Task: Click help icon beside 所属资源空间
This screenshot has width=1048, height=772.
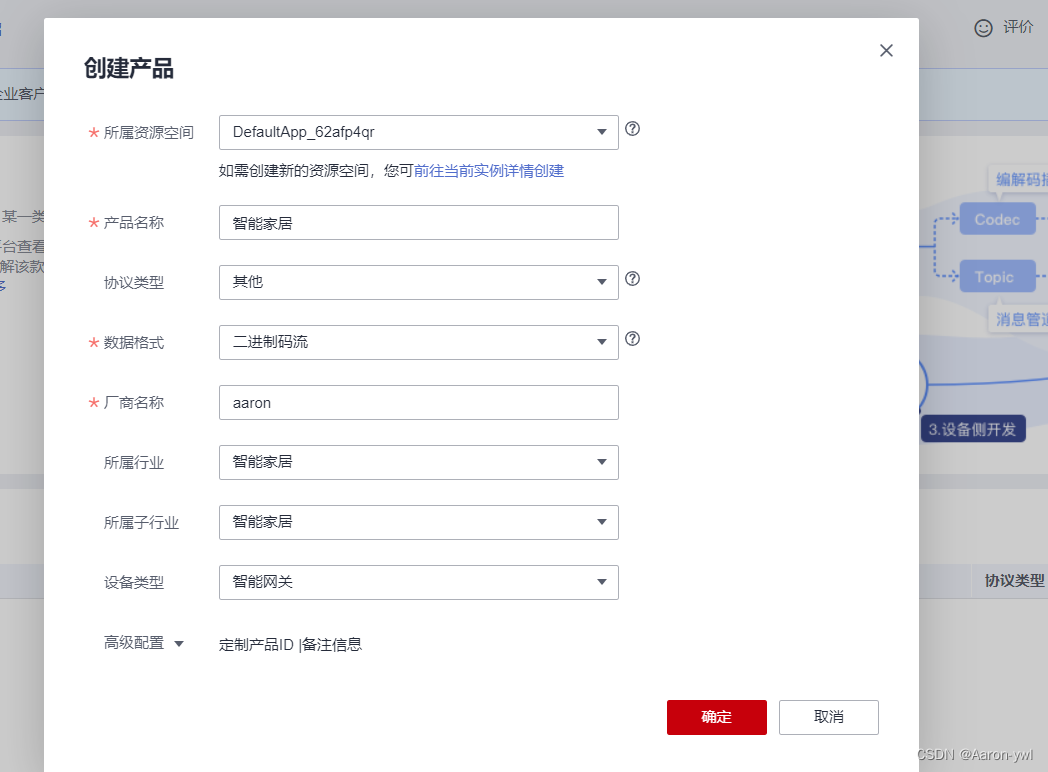Action: pyautogui.click(x=632, y=129)
